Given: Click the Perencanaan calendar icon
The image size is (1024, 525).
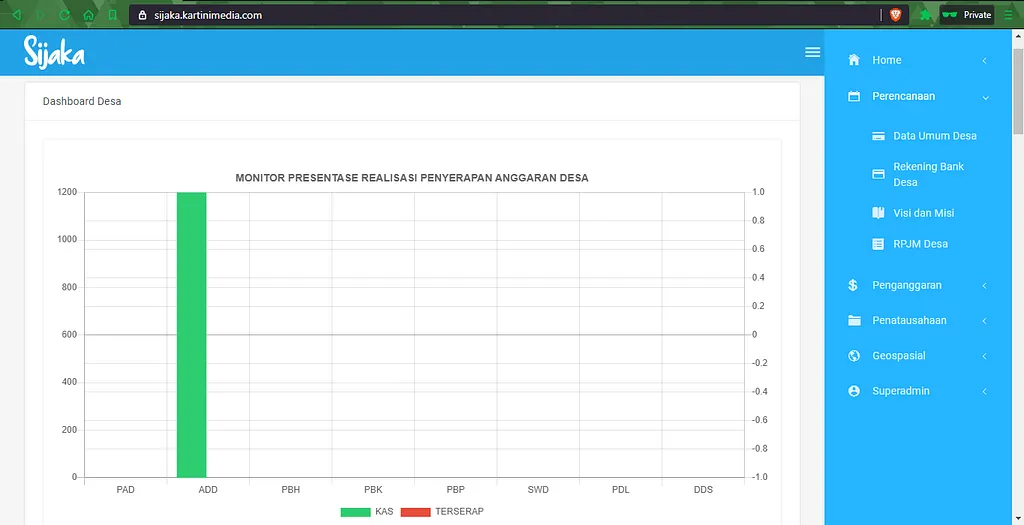Looking at the screenshot, I should coord(854,97).
